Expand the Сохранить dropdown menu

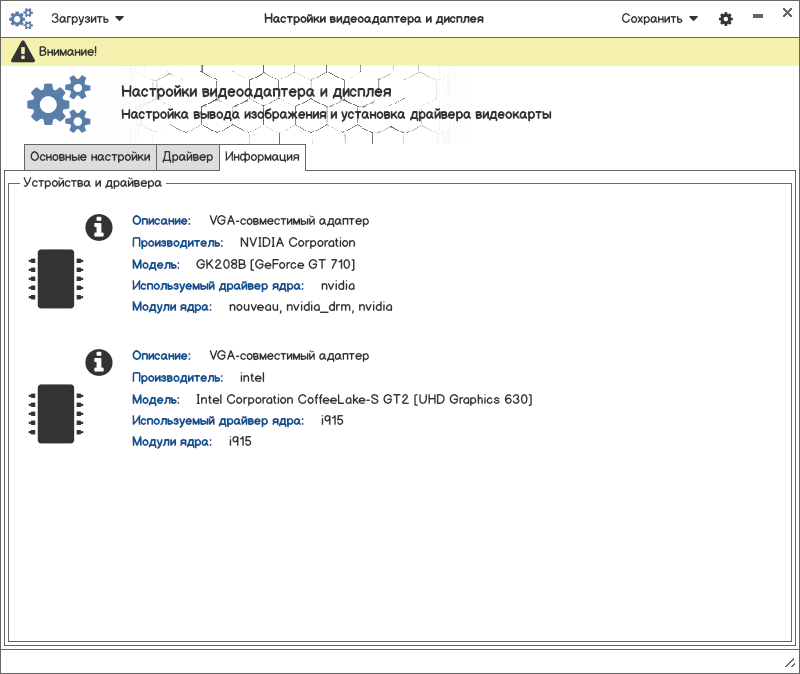pos(659,18)
